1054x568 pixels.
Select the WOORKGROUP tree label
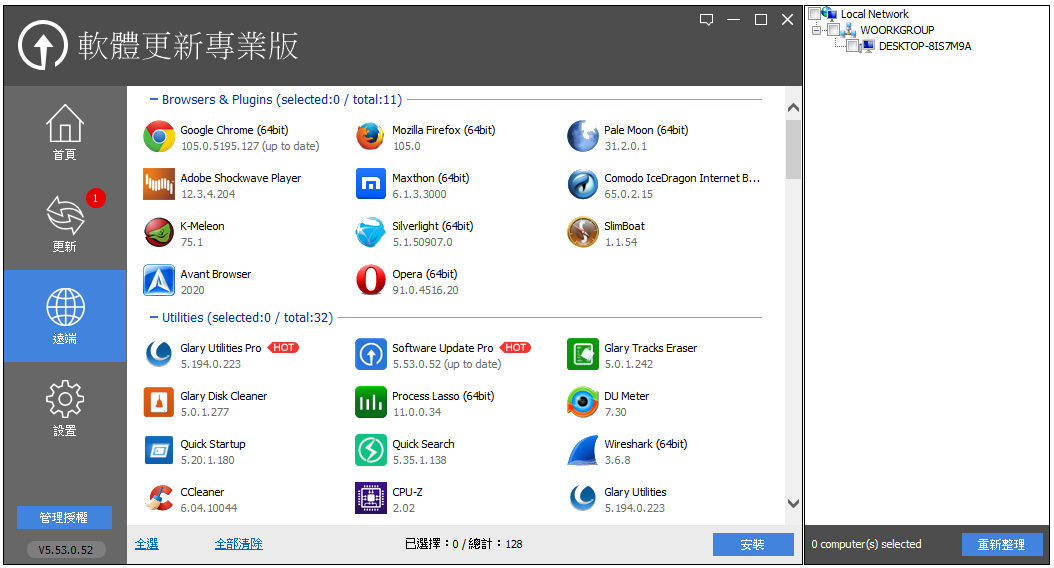click(x=897, y=30)
